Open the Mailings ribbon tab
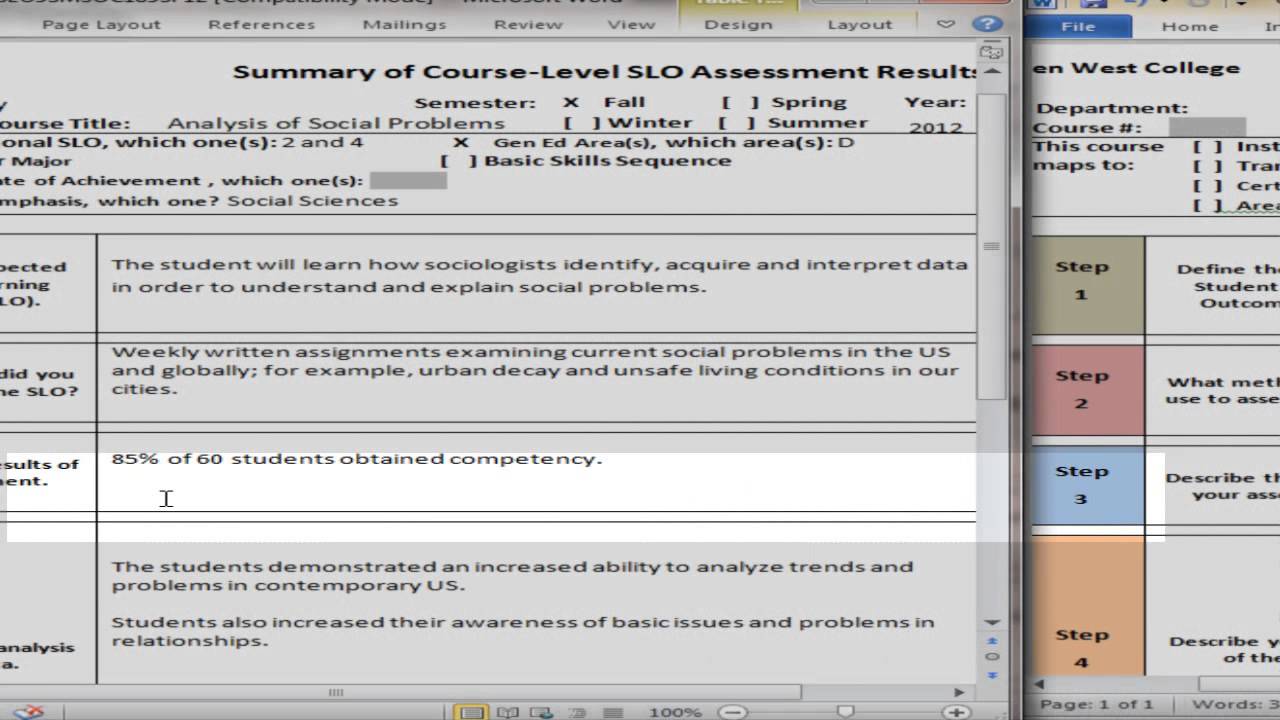 (404, 24)
